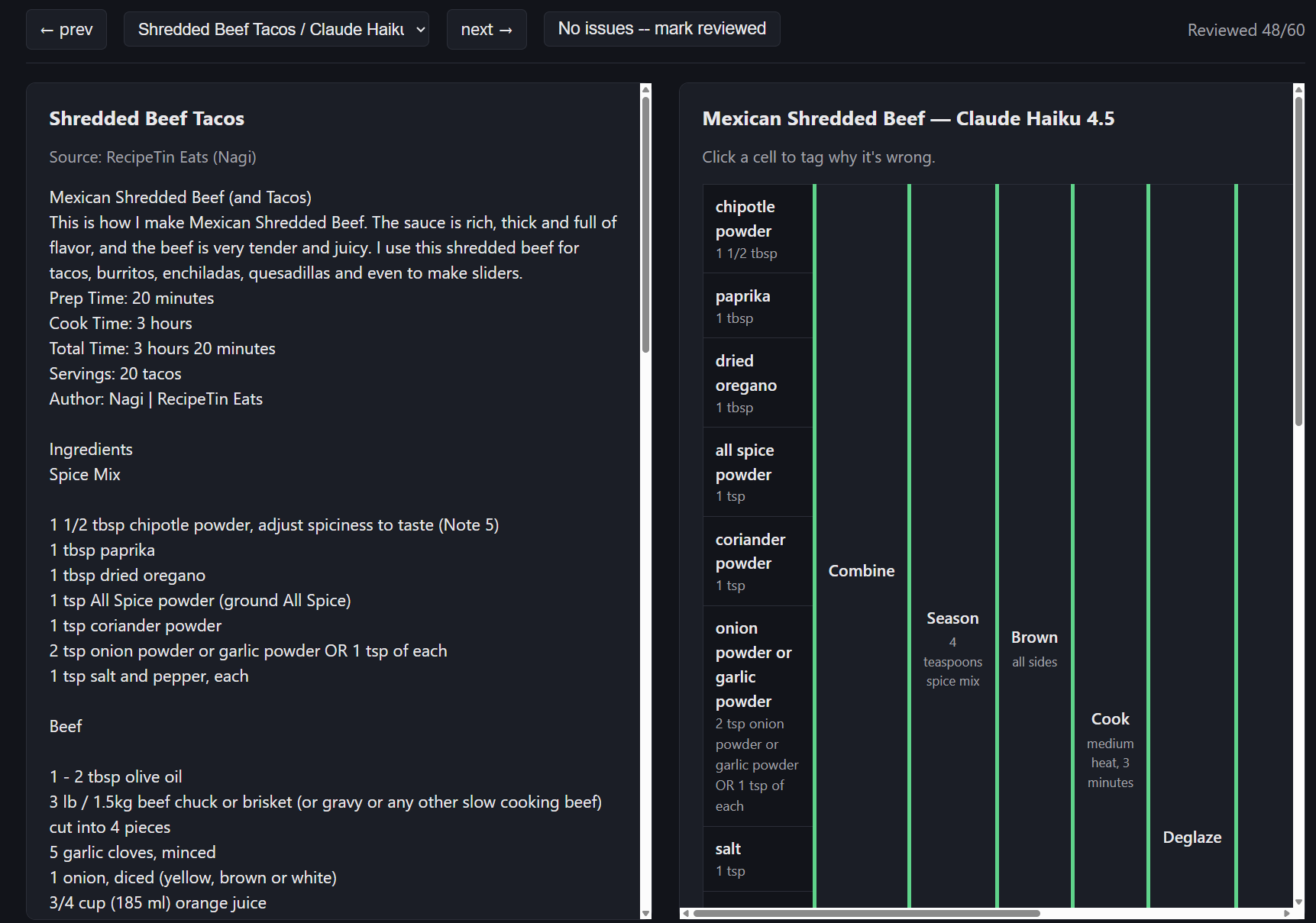Click the horizontal scrollbar left arrow
Image resolution: width=1316 pixels, height=923 pixels.
tap(686, 913)
